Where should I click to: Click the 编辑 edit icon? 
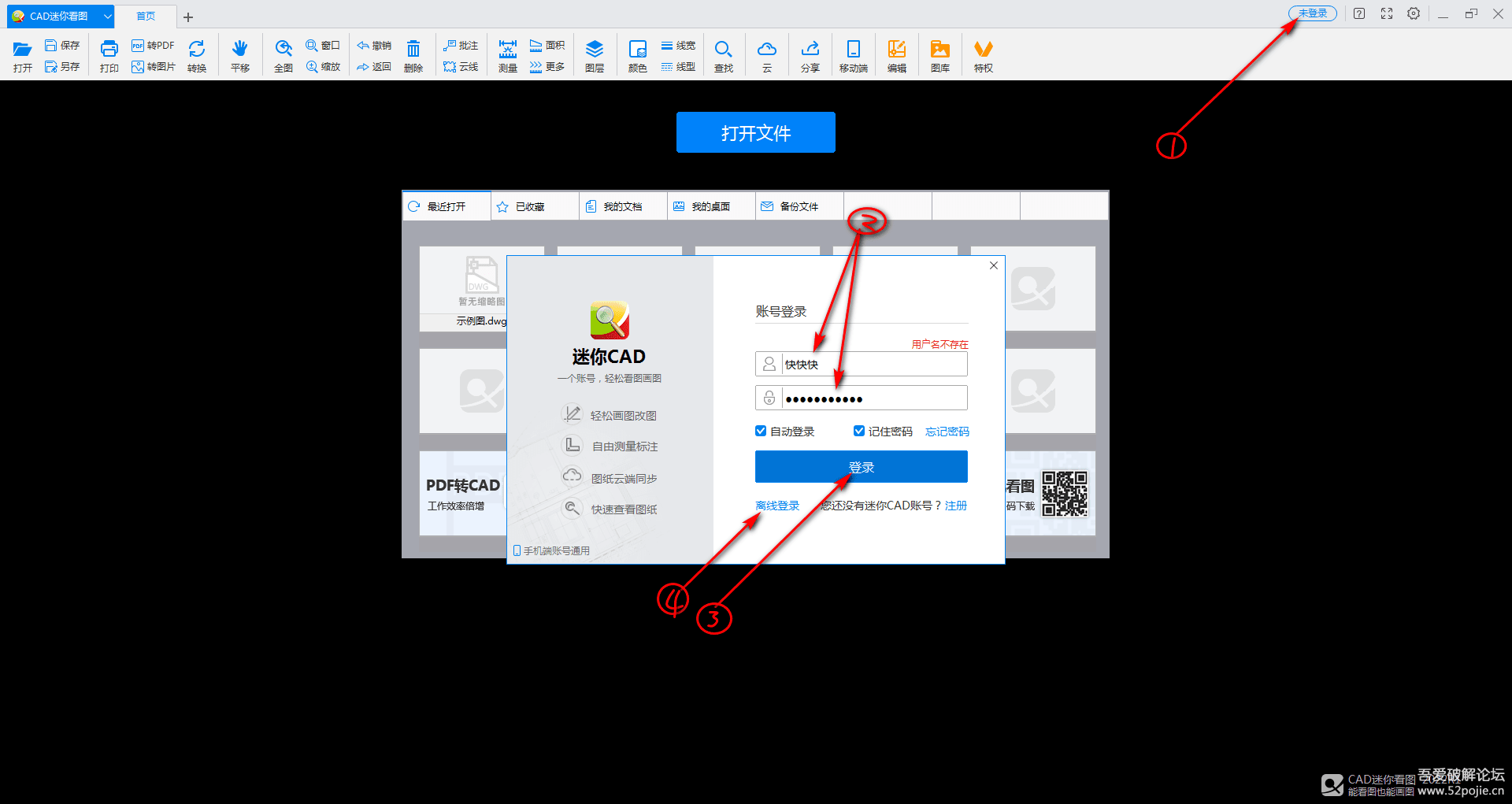897,56
